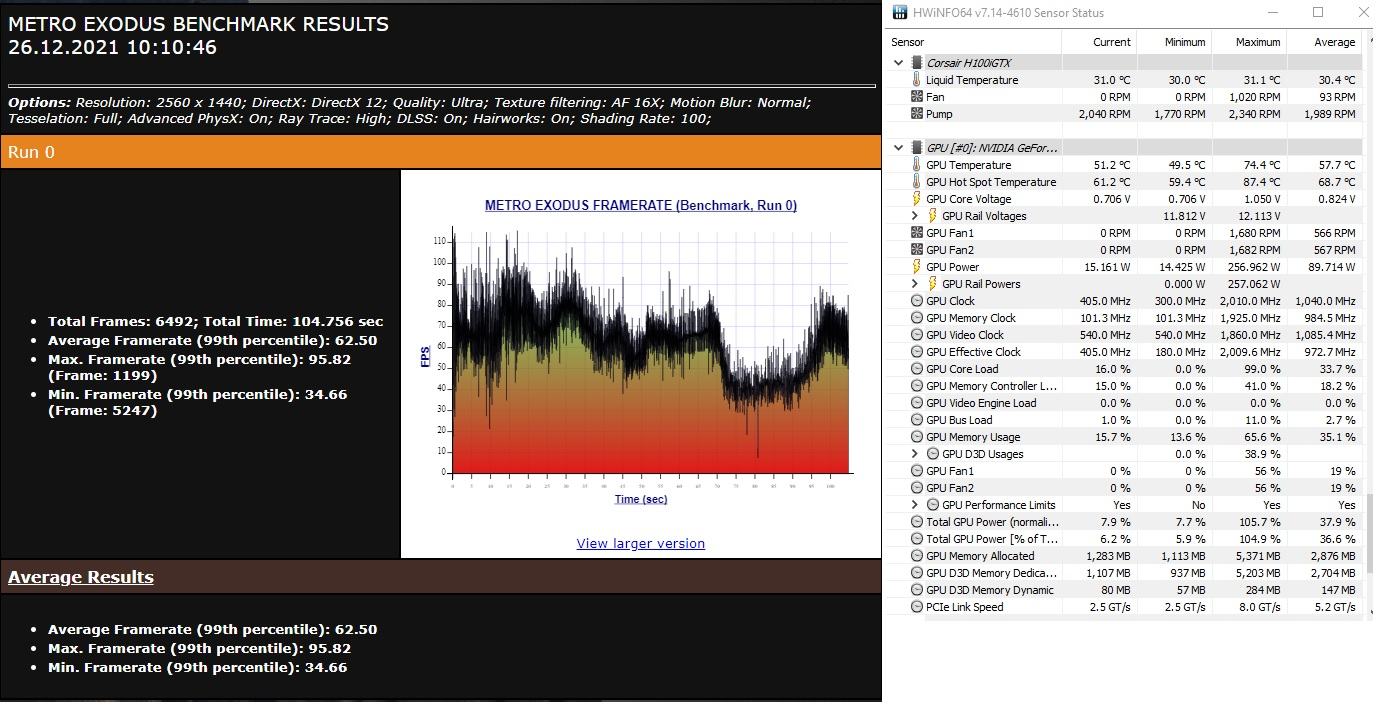Click the Current column header

1099,42
